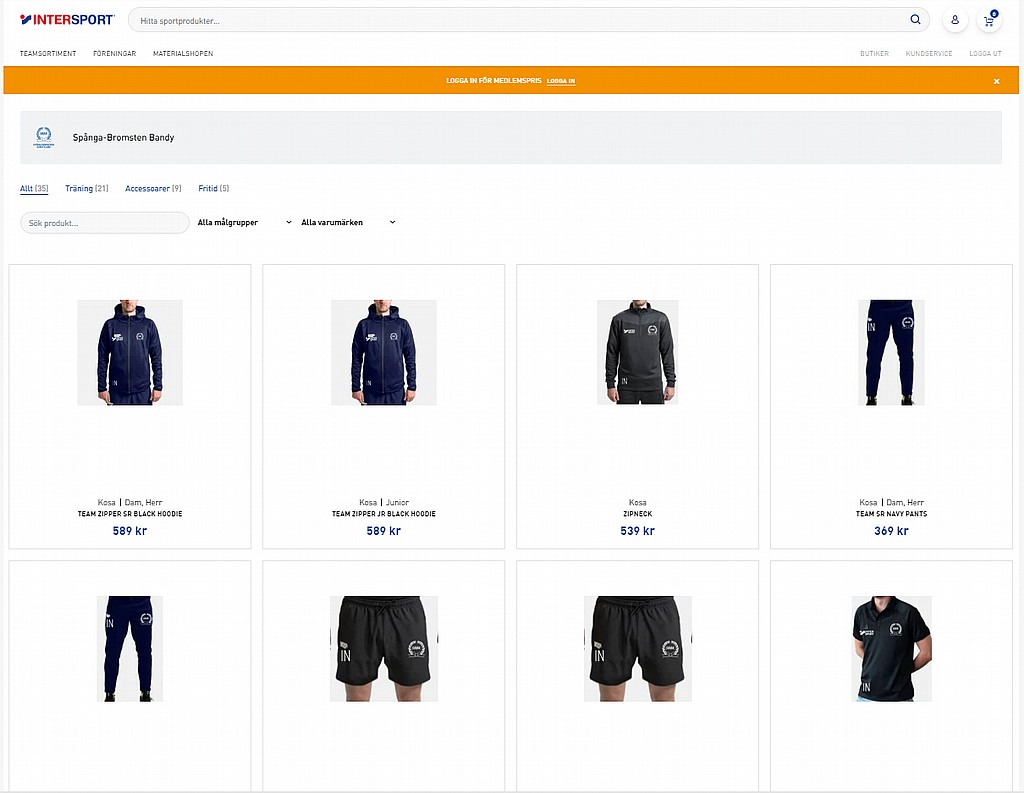Open the Alla målgrupper dropdown
Viewport: 1024px width, 793px height.
(x=245, y=223)
